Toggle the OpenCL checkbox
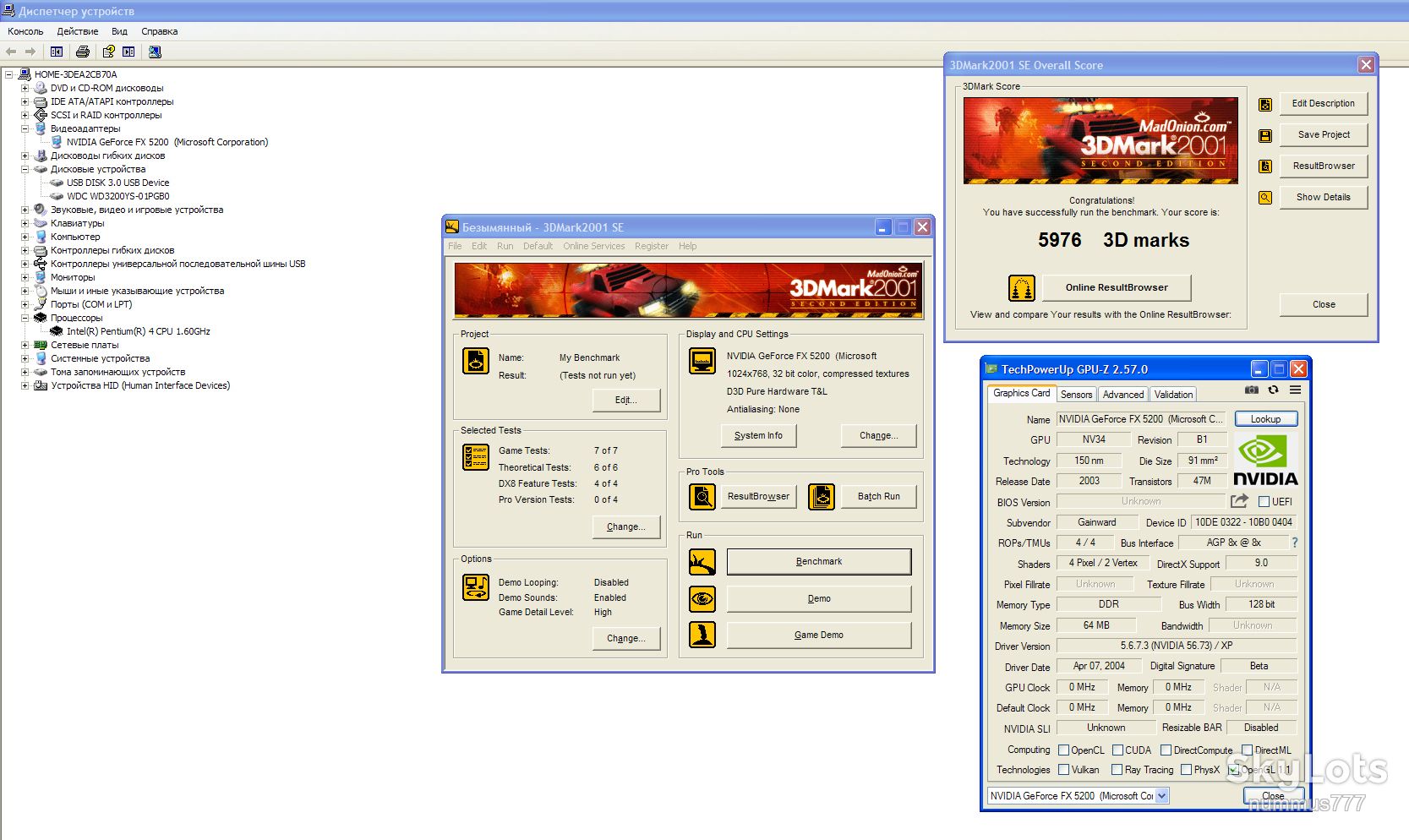Viewport: 1409px width, 840px height. (1064, 750)
